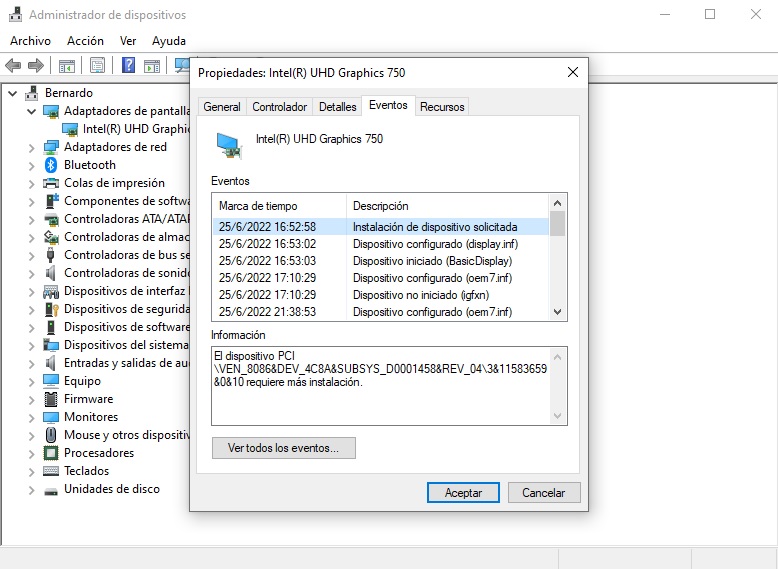Click the Ver todos los eventos button
The width and height of the screenshot is (778, 569).
point(283,448)
